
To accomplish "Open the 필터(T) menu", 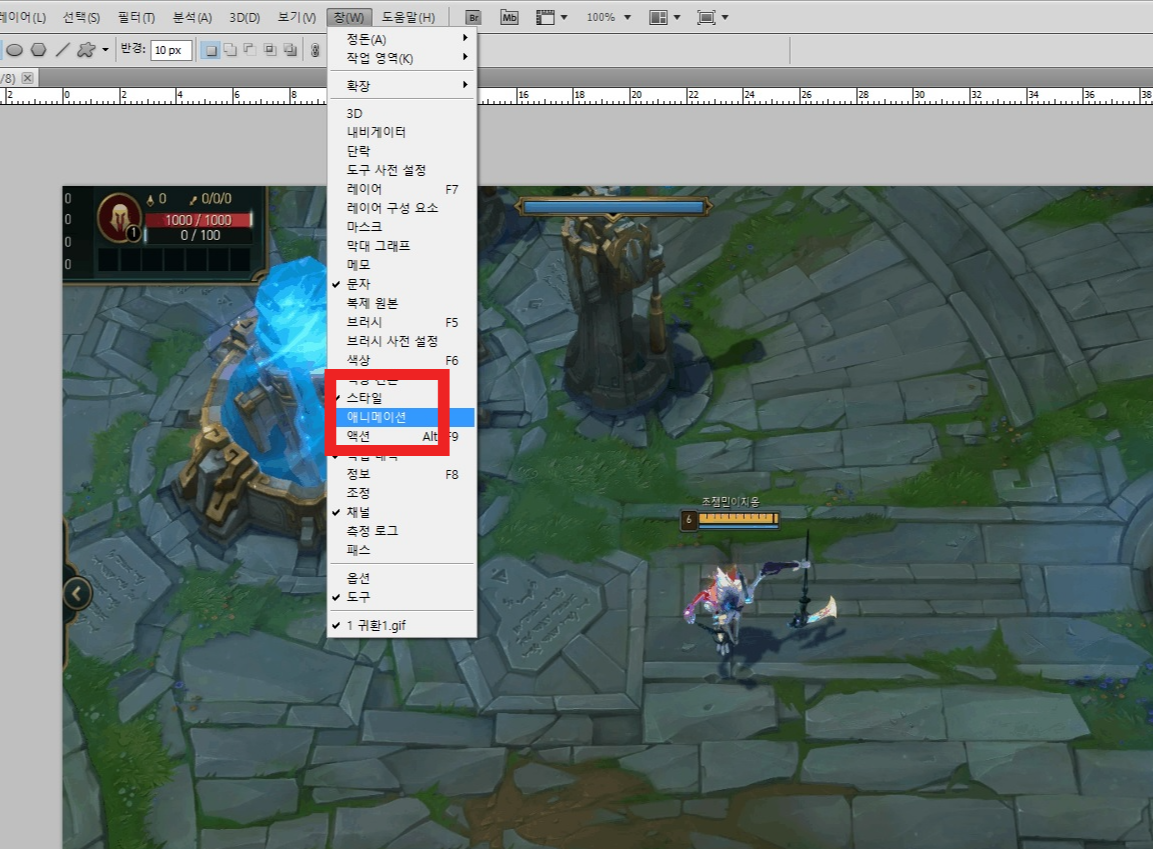I will (136, 17).
